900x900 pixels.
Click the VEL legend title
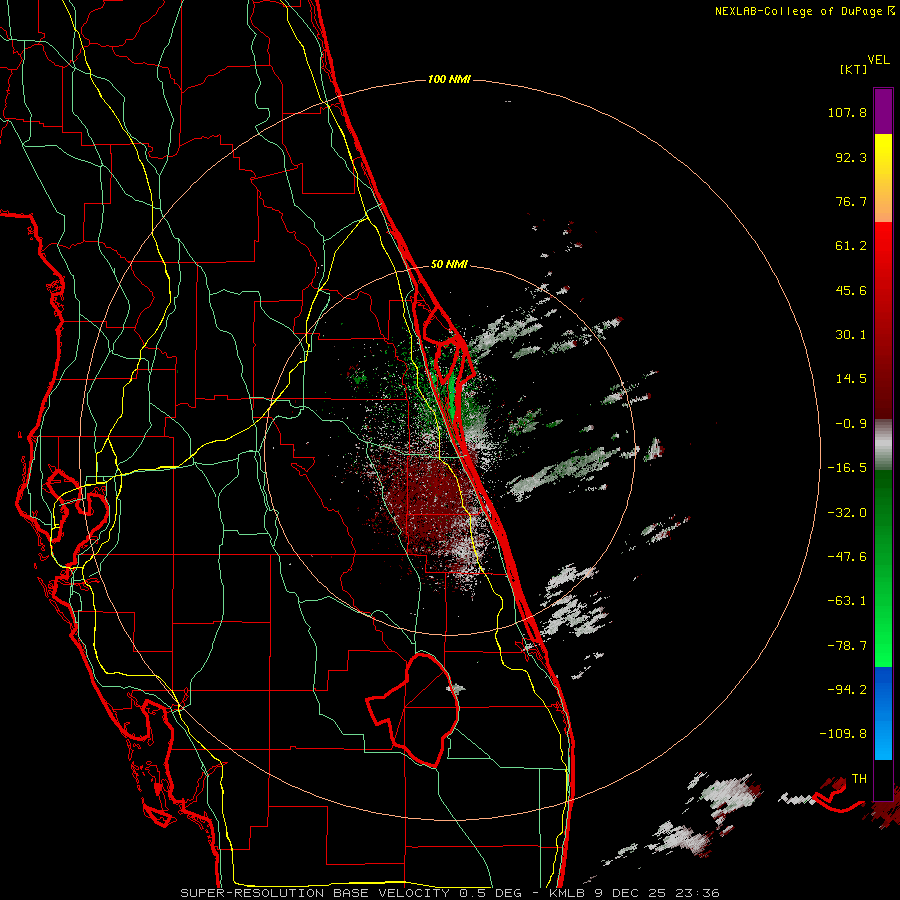click(x=878, y=60)
